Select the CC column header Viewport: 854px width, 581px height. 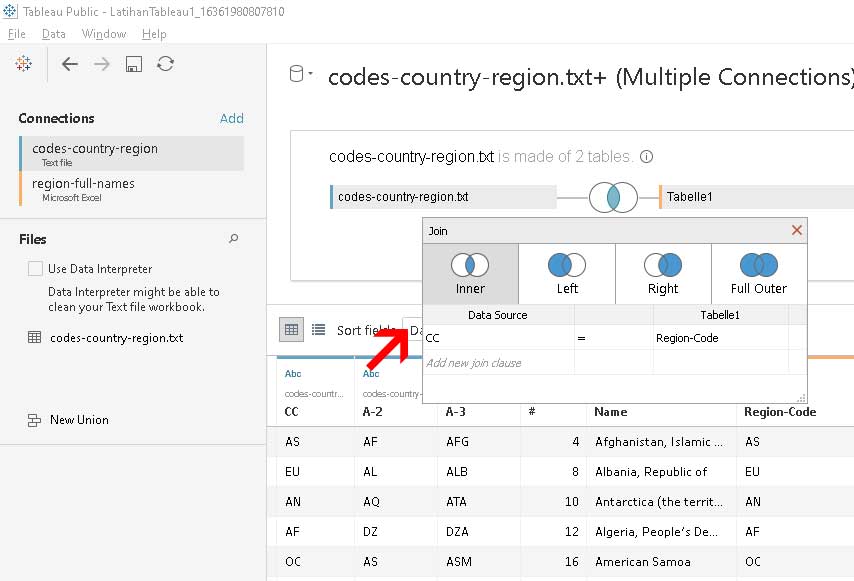[x=291, y=412]
